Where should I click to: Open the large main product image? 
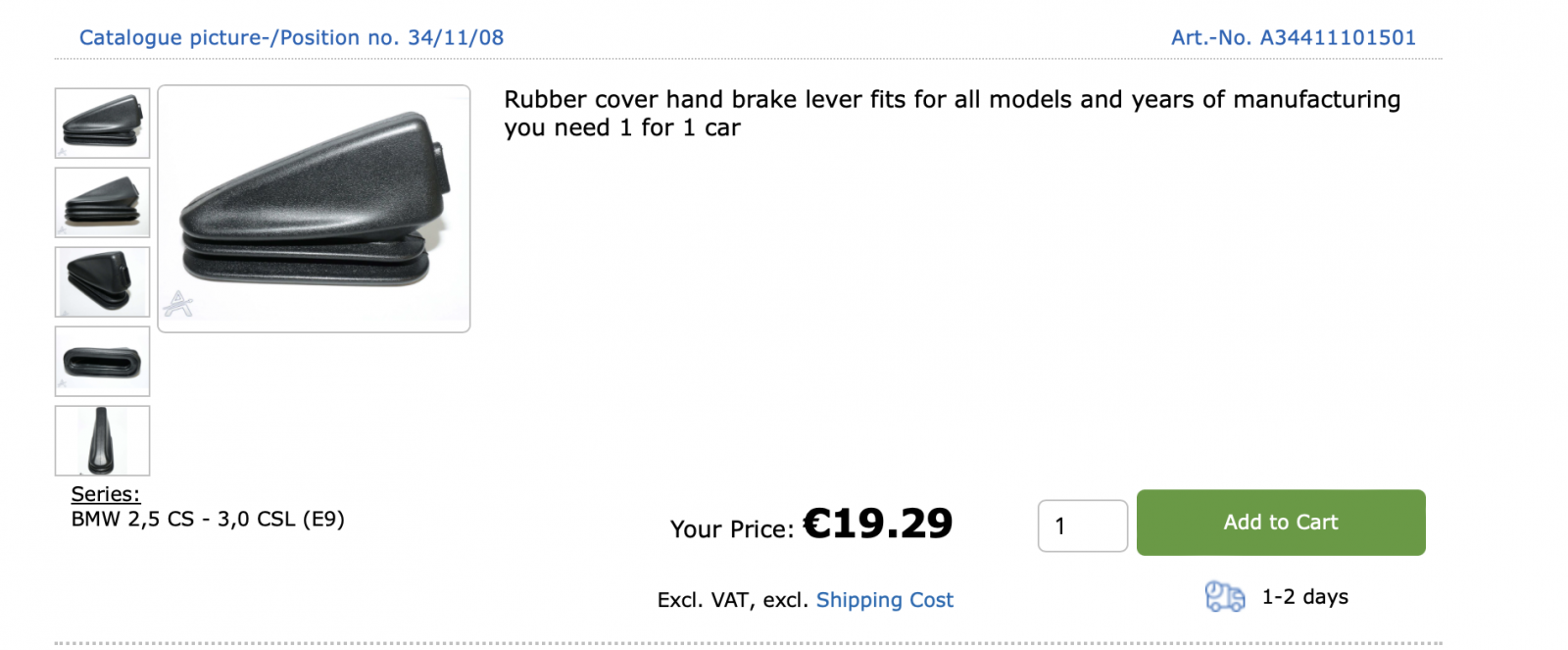(x=314, y=209)
